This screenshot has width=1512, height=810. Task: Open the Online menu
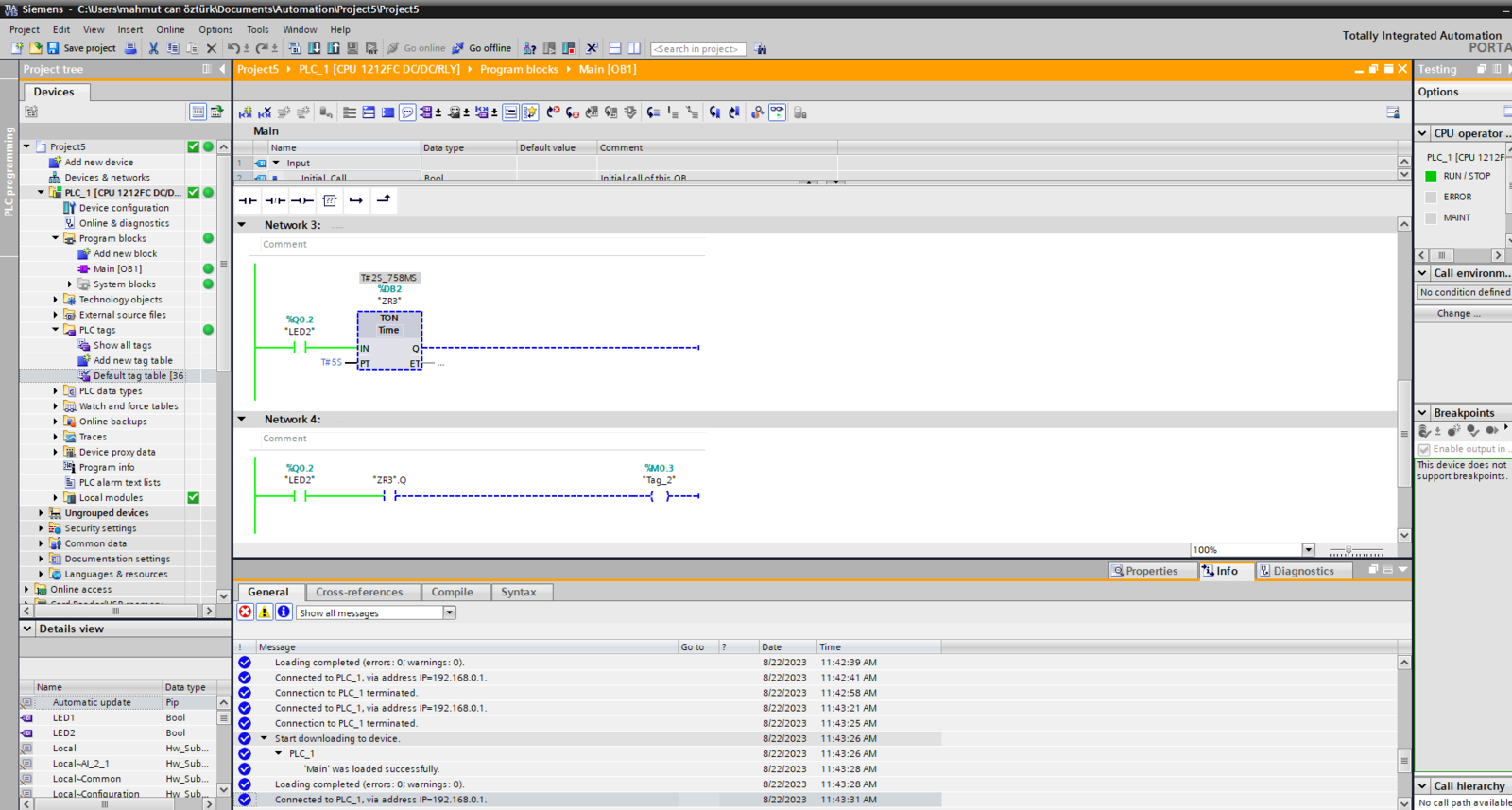[x=170, y=29]
